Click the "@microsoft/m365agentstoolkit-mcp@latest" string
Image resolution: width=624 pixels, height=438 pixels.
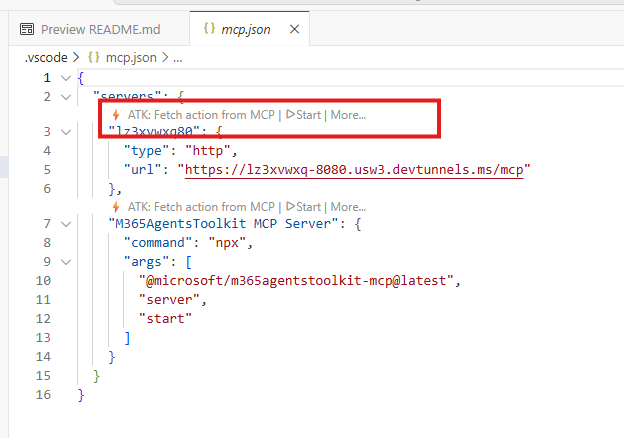tap(296, 281)
